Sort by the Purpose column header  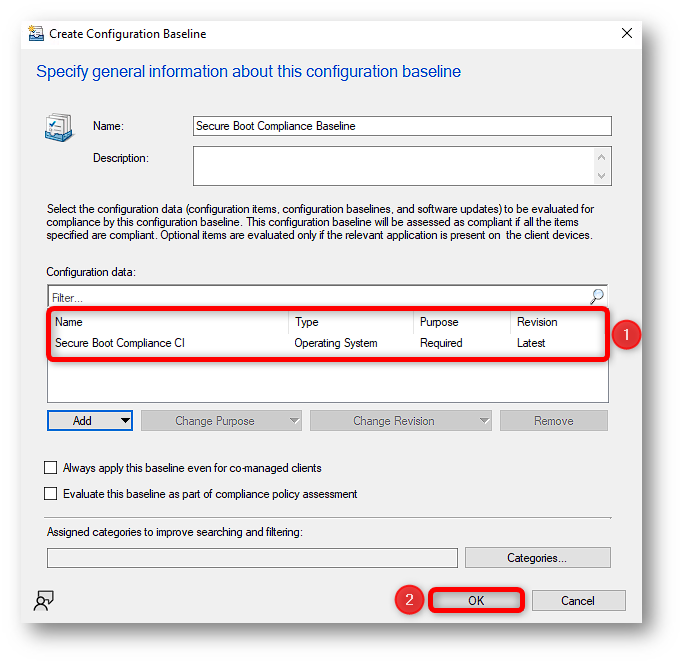click(x=462, y=322)
